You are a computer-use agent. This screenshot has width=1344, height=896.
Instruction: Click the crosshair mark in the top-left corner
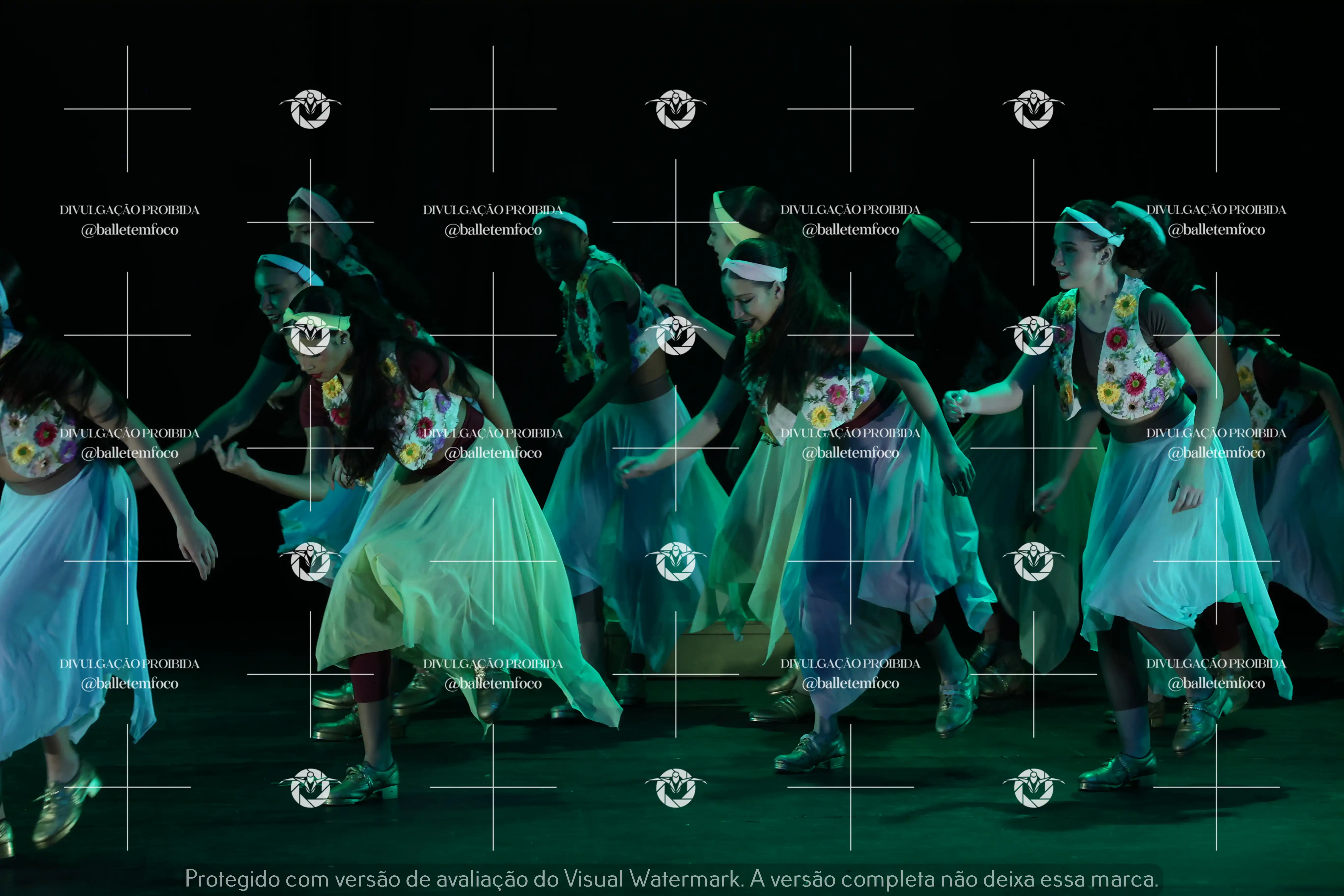pyautogui.click(x=127, y=109)
